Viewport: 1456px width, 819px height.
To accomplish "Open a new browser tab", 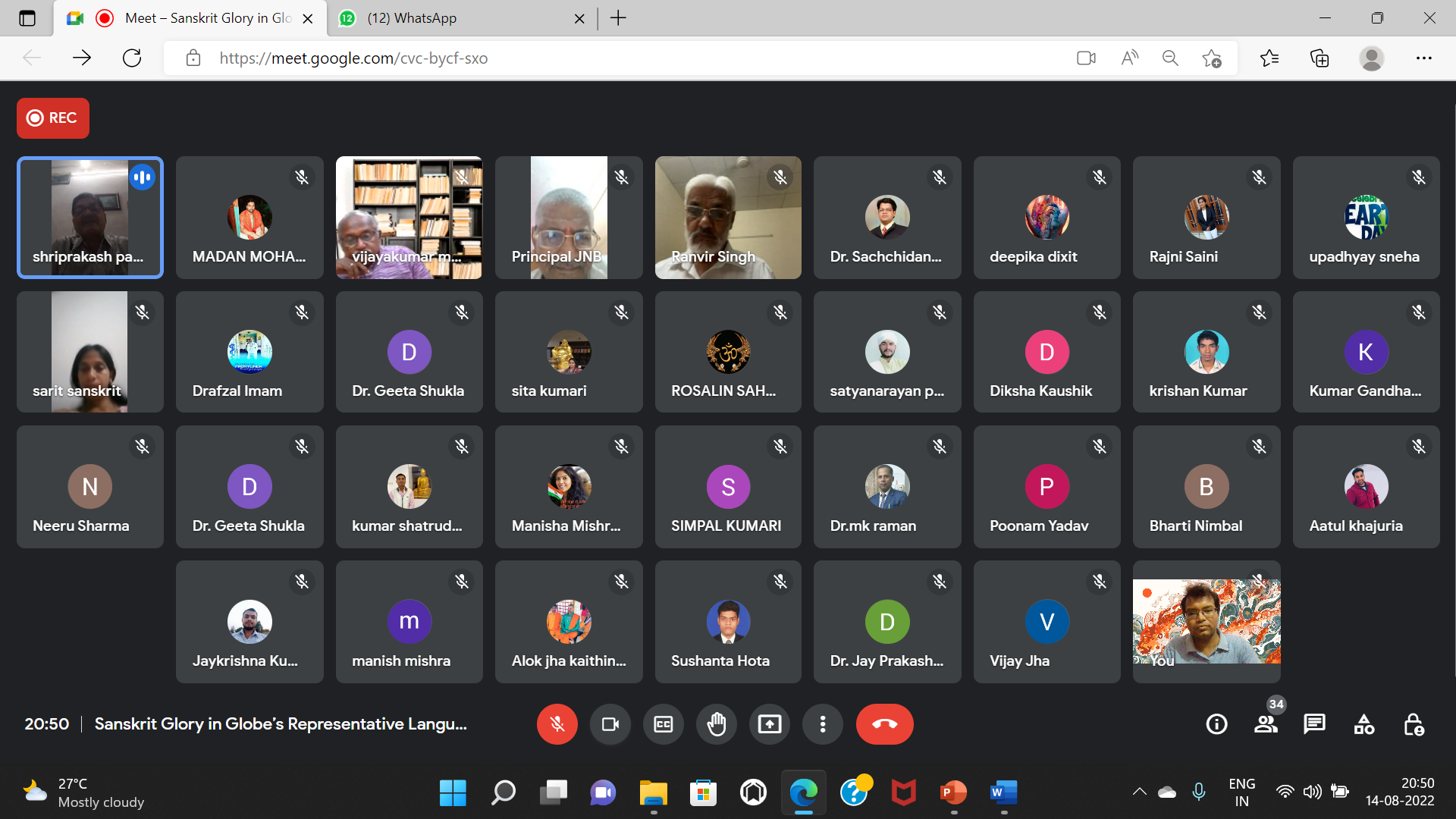I will pyautogui.click(x=618, y=18).
